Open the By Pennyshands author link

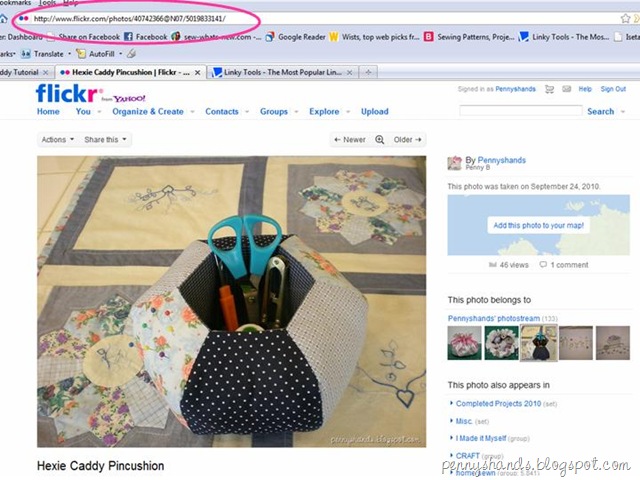click(x=502, y=160)
